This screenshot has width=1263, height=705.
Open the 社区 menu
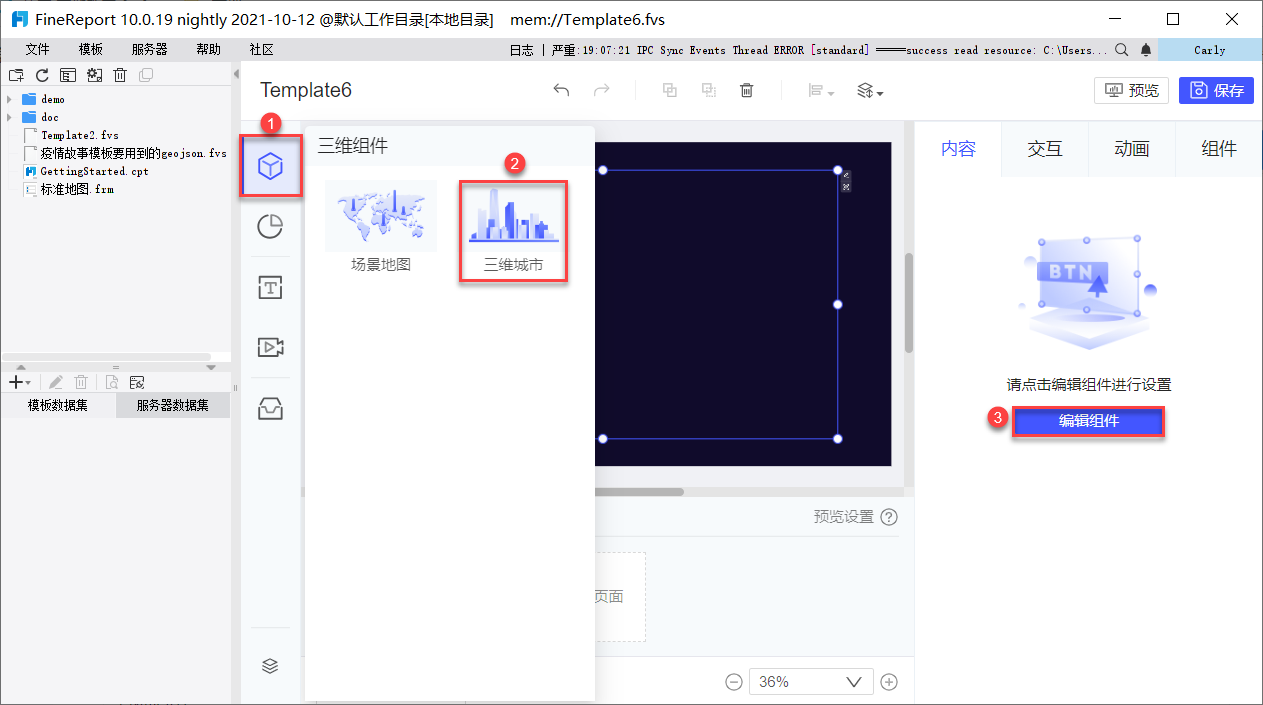click(262, 50)
